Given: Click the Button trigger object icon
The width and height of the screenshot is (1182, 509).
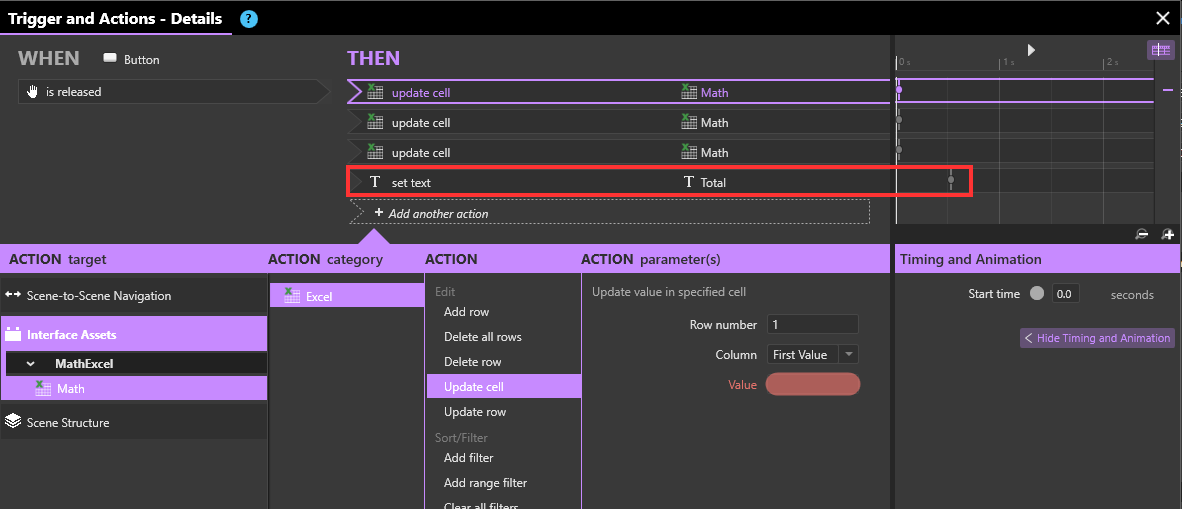Looking at the screenshot, I should click(x=110, y=59).
